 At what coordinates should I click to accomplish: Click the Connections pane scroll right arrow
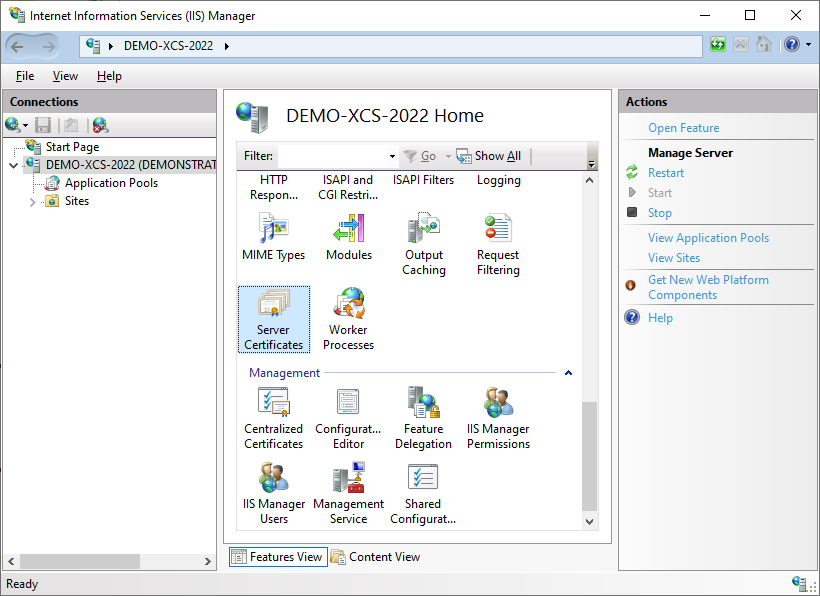pos(208,561)
